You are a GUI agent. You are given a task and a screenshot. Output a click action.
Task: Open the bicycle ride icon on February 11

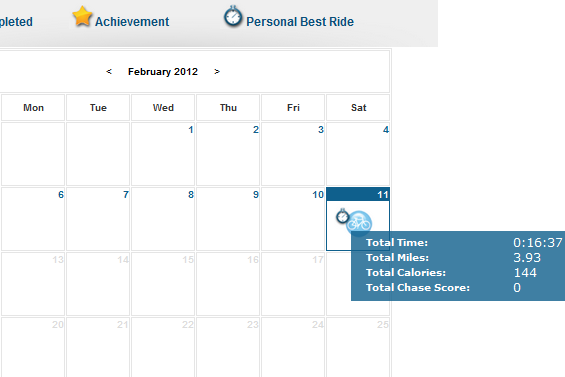pyautogui.click(x=359, y=223)
